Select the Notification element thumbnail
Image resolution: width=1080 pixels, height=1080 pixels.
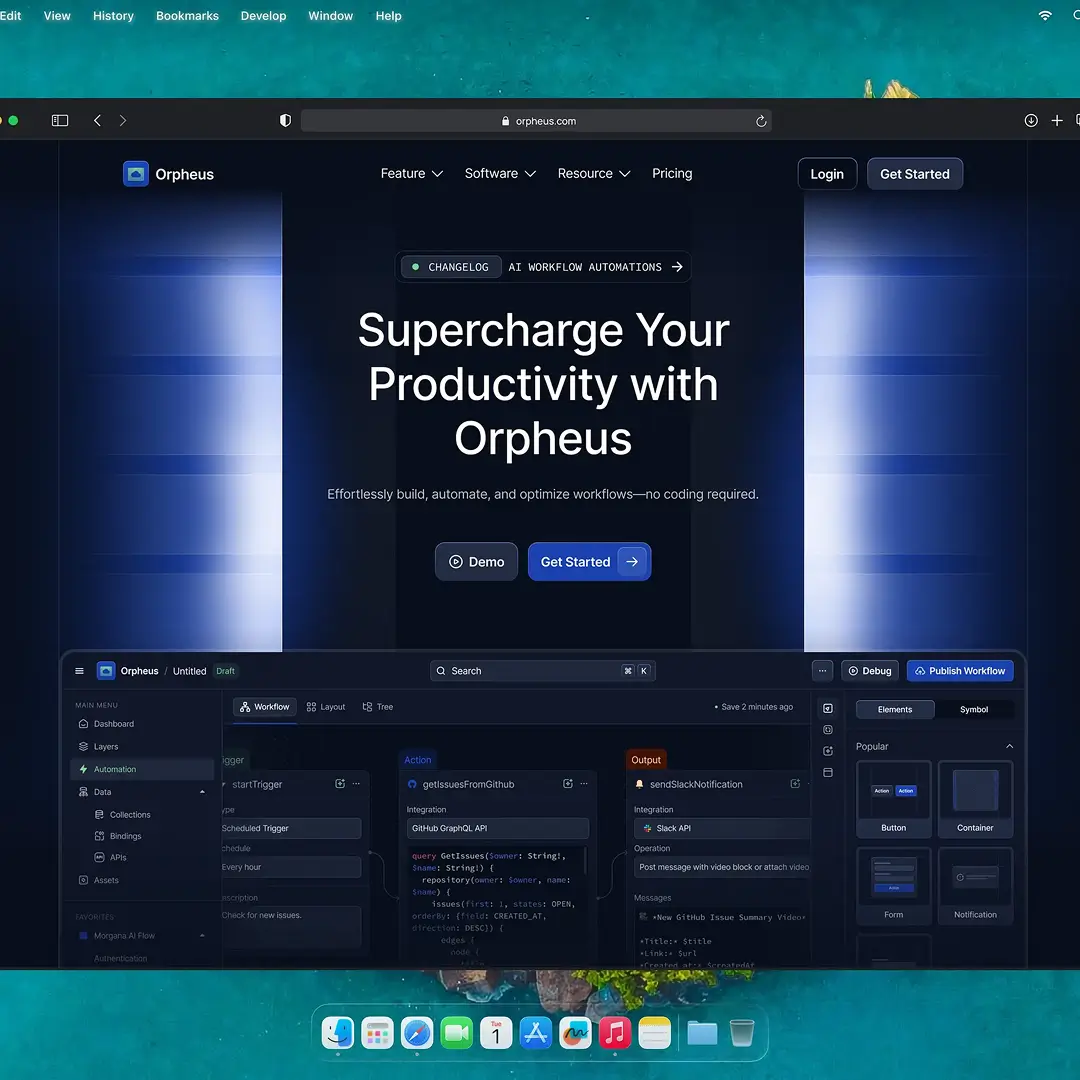click(975, 886)
